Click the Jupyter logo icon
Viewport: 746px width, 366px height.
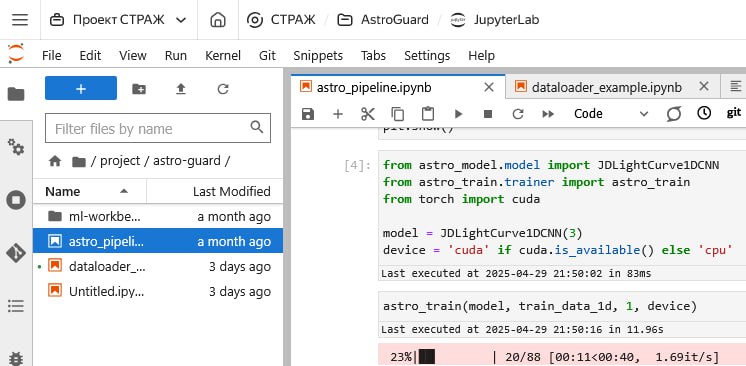[16, 53]
